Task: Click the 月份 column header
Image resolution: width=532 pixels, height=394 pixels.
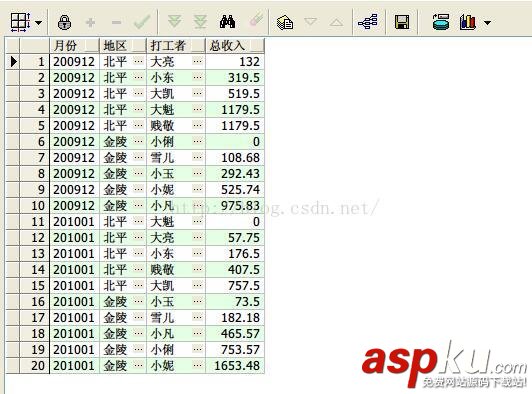Action: pos(75,45)
